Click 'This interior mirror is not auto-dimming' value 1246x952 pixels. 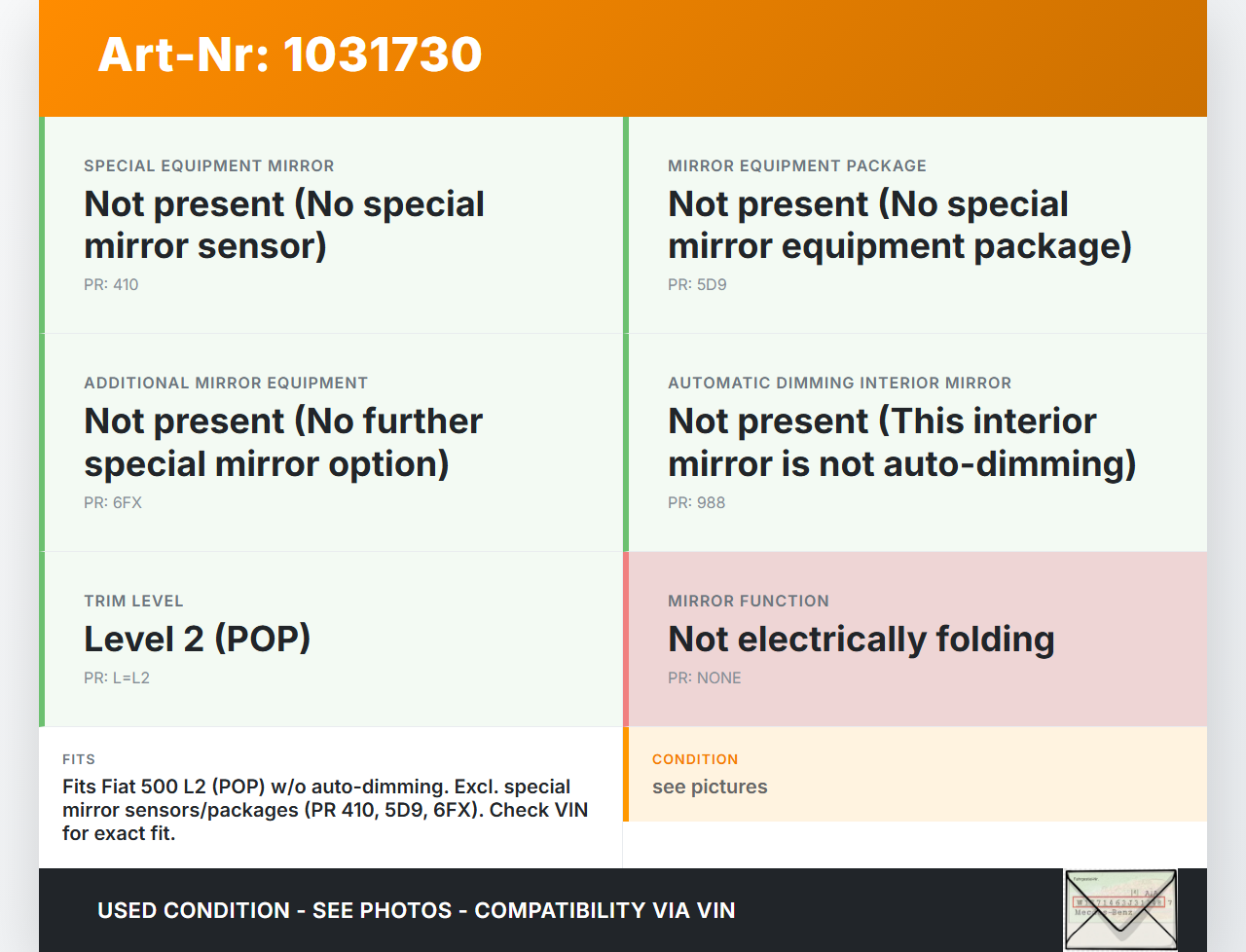901,442
